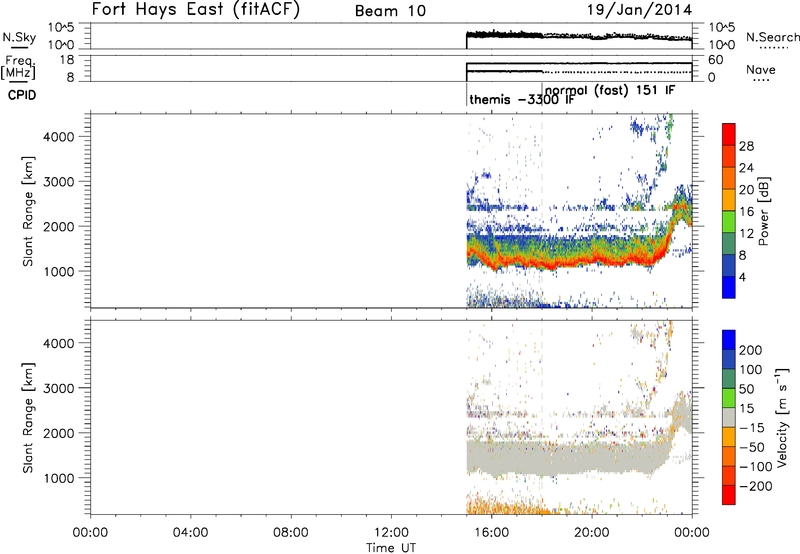This screenshot has width=800, height=554.
Task: Click the '4000' tick on power panel axis
Action: tap(59, 137)
